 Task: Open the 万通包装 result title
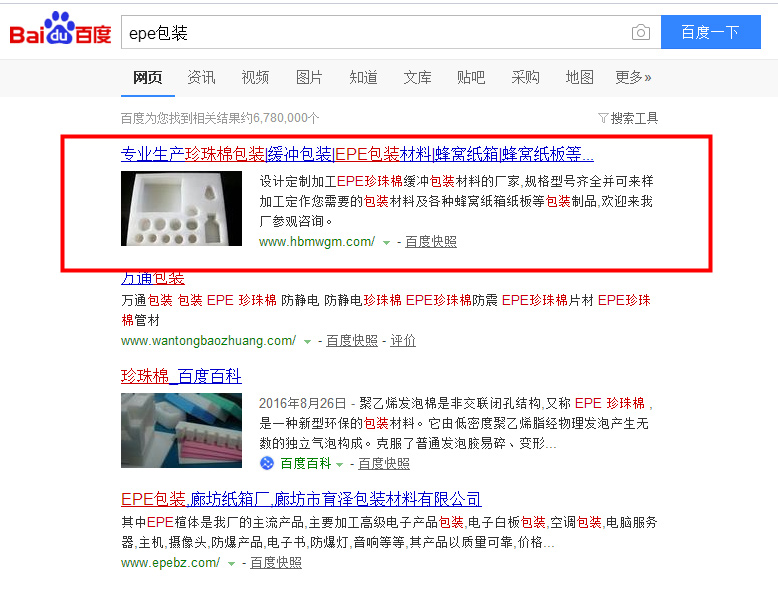click(153, 278)
